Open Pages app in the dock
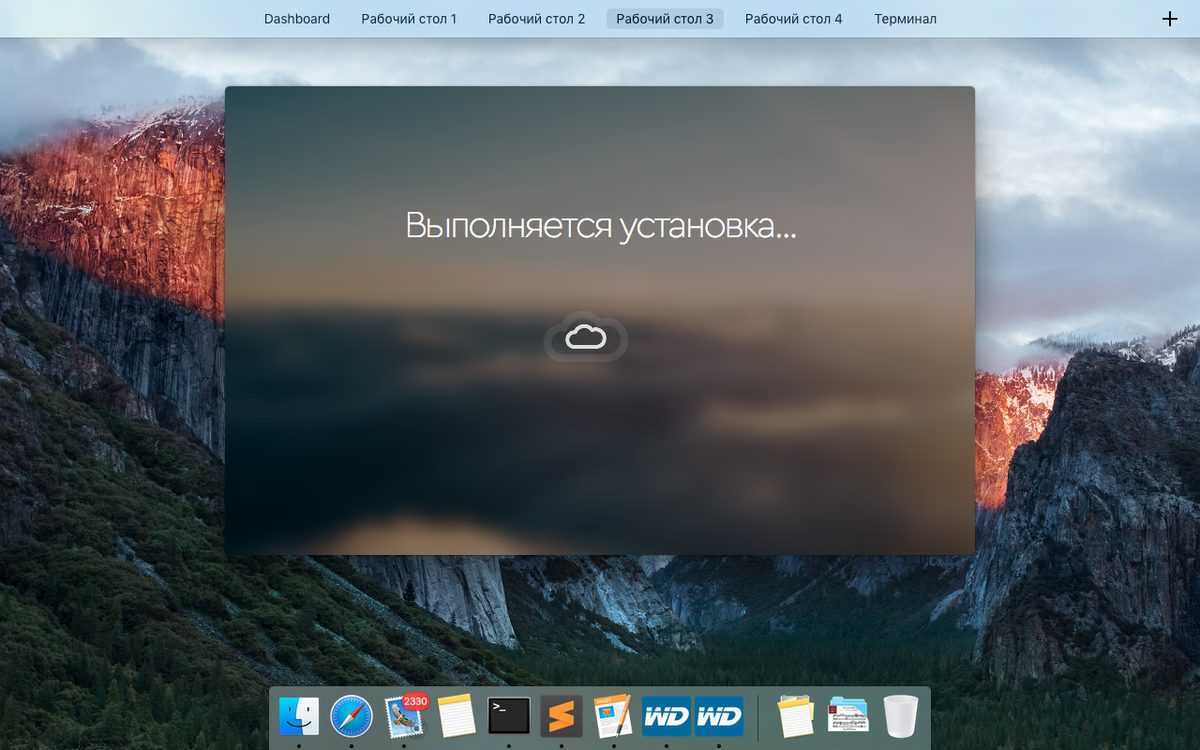The height and width of the screenshot is (750, 1200). [613, 716]
